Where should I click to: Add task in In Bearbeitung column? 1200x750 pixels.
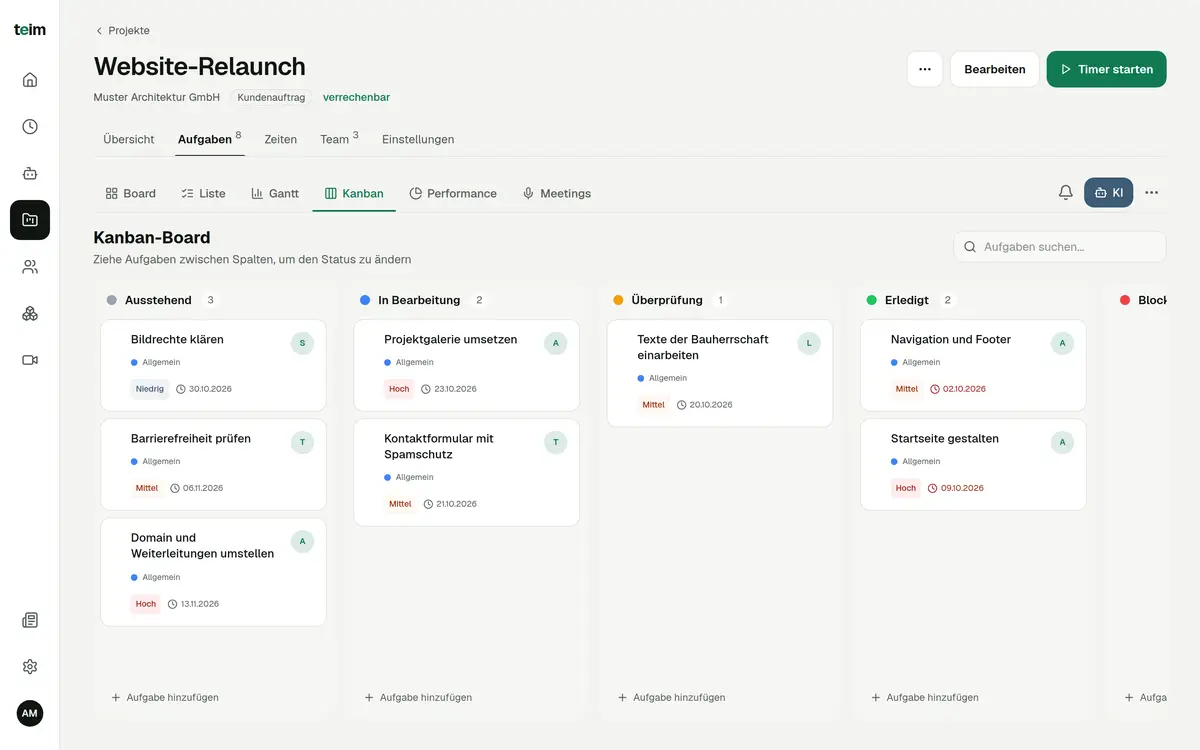point(418,697)
